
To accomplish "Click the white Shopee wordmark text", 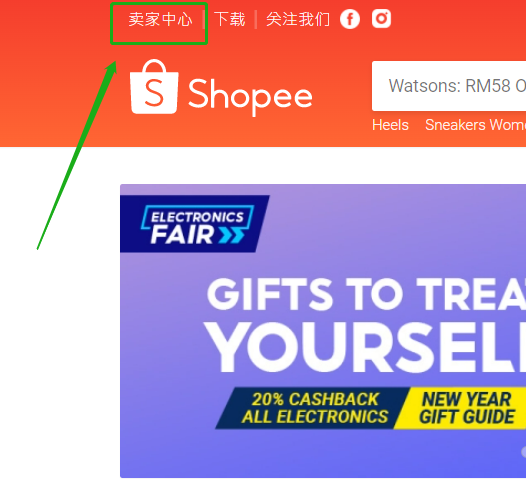I will tap(250, 96).
